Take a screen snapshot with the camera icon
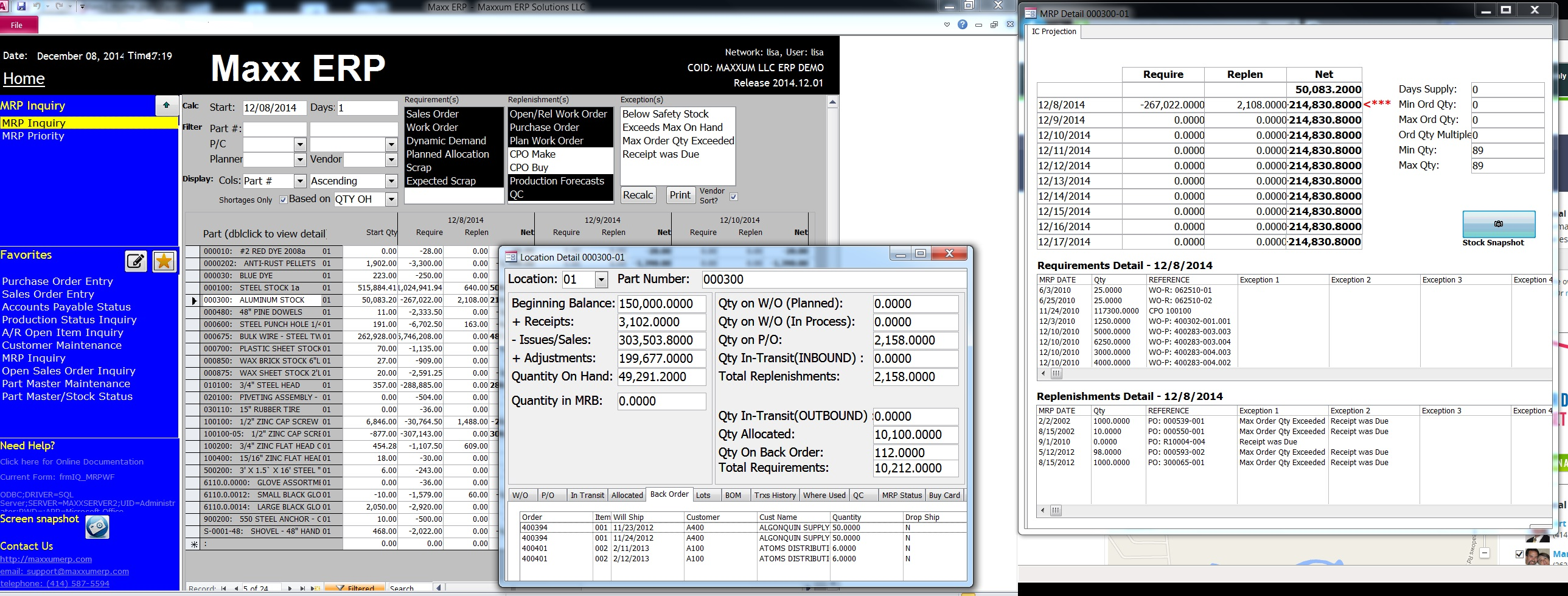Viewport: 1568px width, 596px height. click(x=97, y=527)
